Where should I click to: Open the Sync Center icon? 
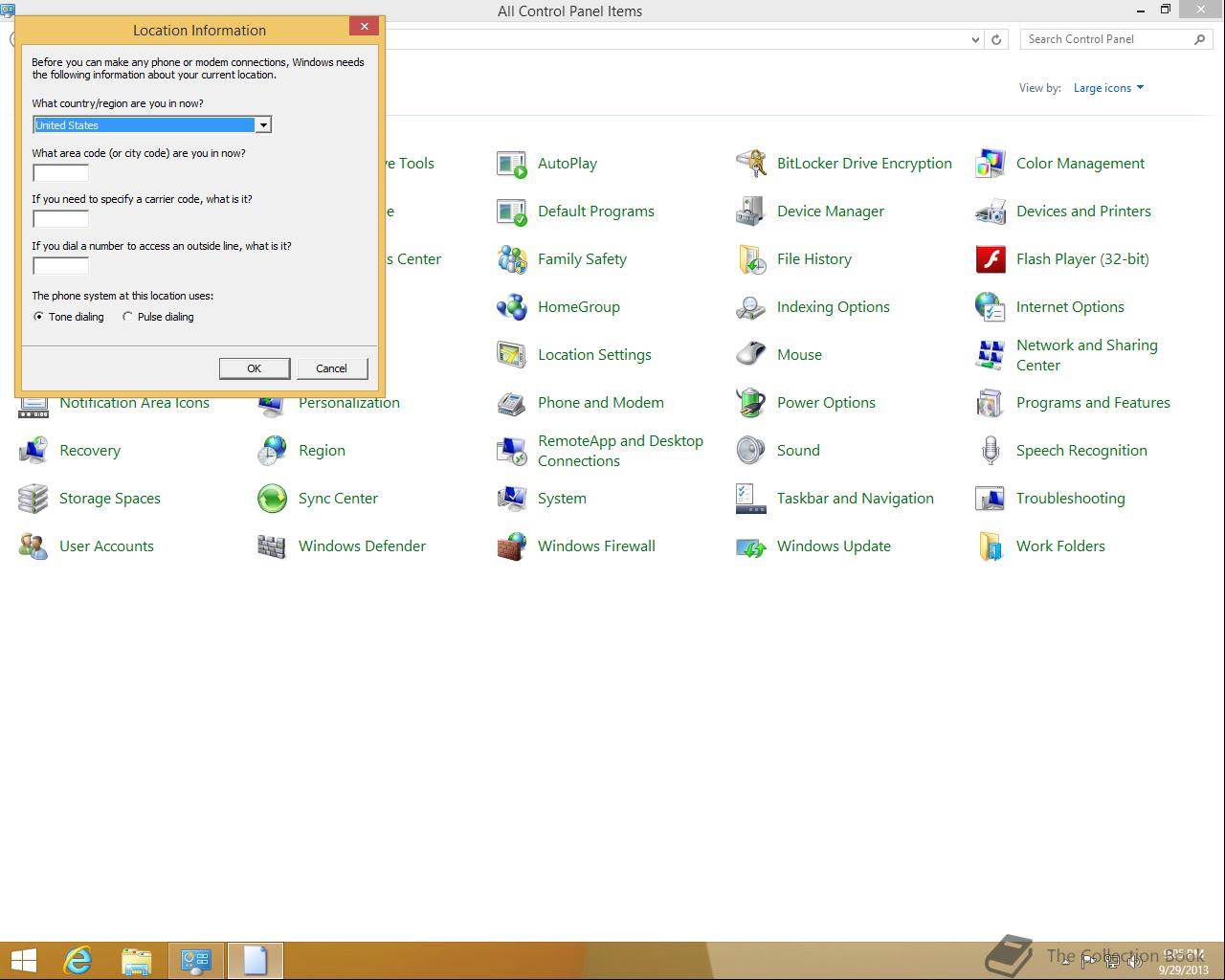coord(273,499)
